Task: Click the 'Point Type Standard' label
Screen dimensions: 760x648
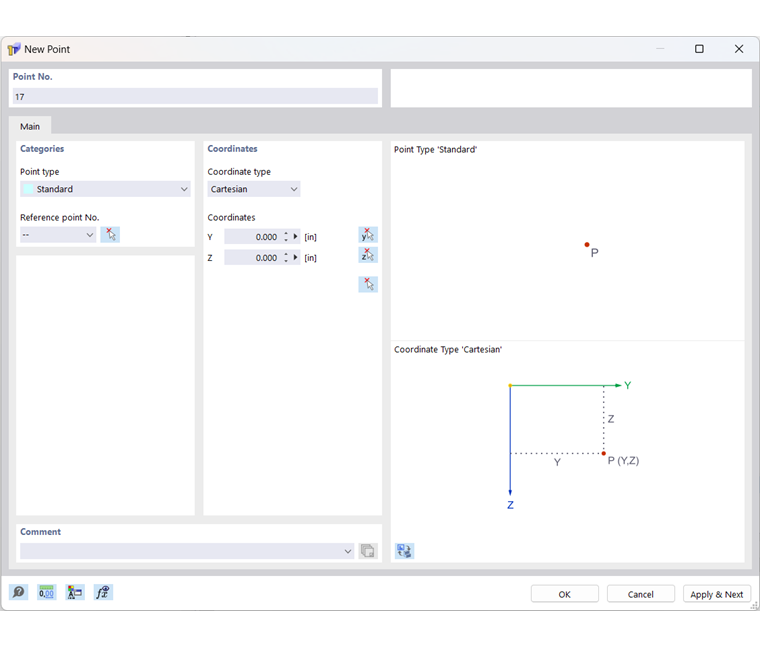Action: pos(435,149)
